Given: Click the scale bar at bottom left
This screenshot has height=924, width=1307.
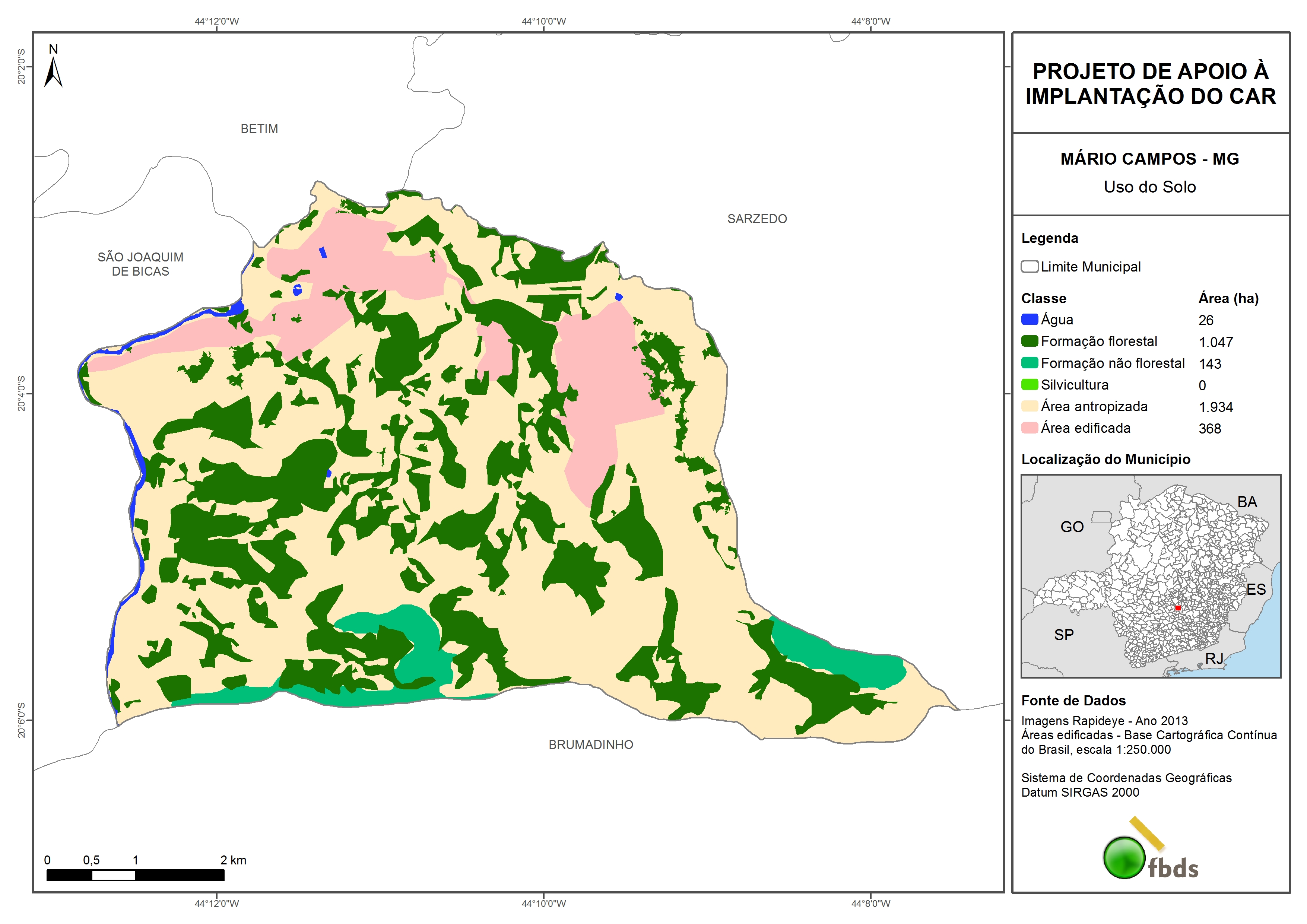Looking at the screenshot, I should (135, 874).
